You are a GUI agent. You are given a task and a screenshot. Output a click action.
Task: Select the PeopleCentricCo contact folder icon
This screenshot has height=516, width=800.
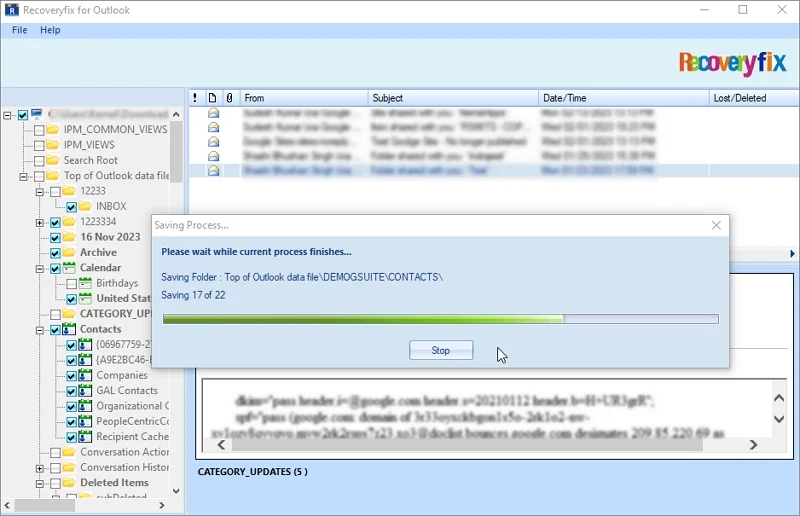[85, 421]
